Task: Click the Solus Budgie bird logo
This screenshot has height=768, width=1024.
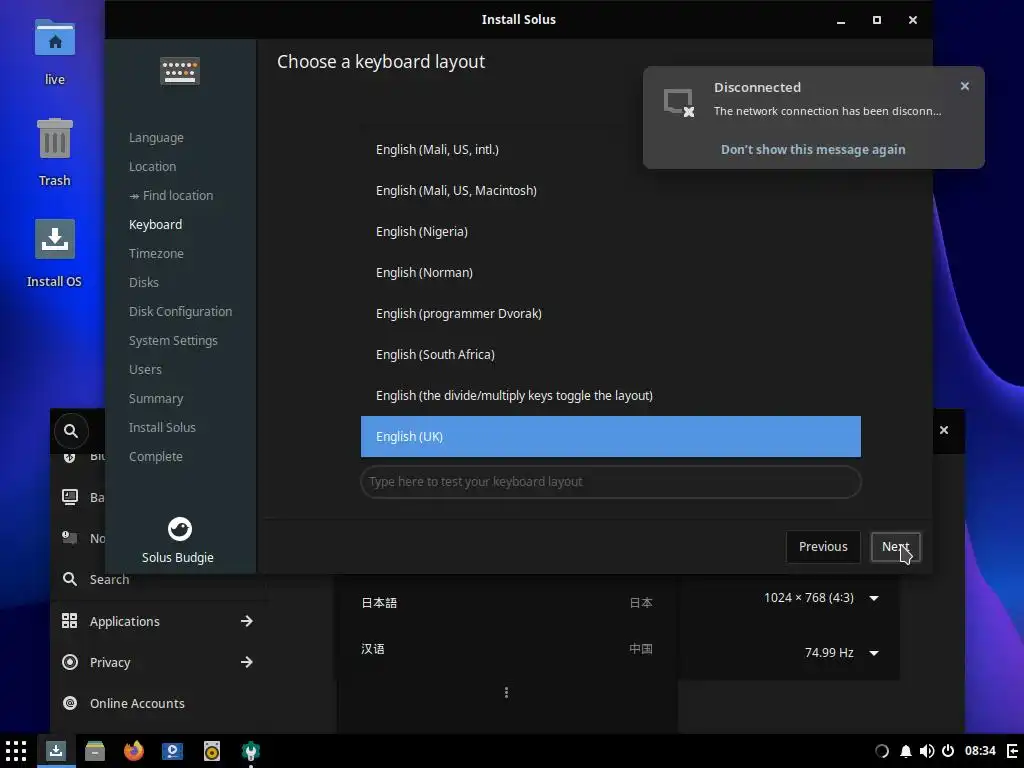Action: click(x=180, y=529)
